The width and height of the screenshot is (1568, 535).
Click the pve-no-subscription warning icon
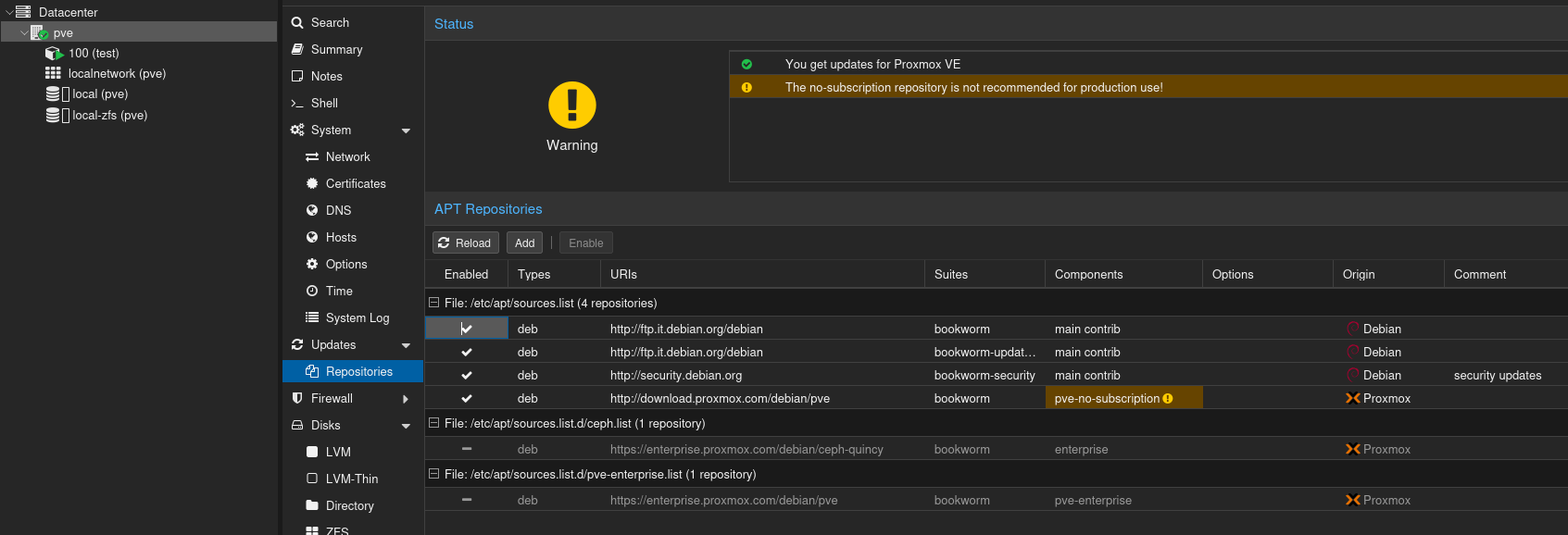click(x=1168, y=399)
